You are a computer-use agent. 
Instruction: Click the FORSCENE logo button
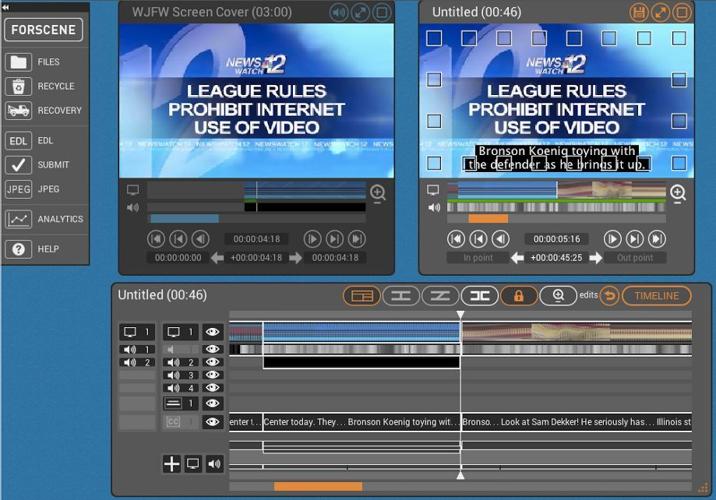pyautogui.click(x=43, y=30)
